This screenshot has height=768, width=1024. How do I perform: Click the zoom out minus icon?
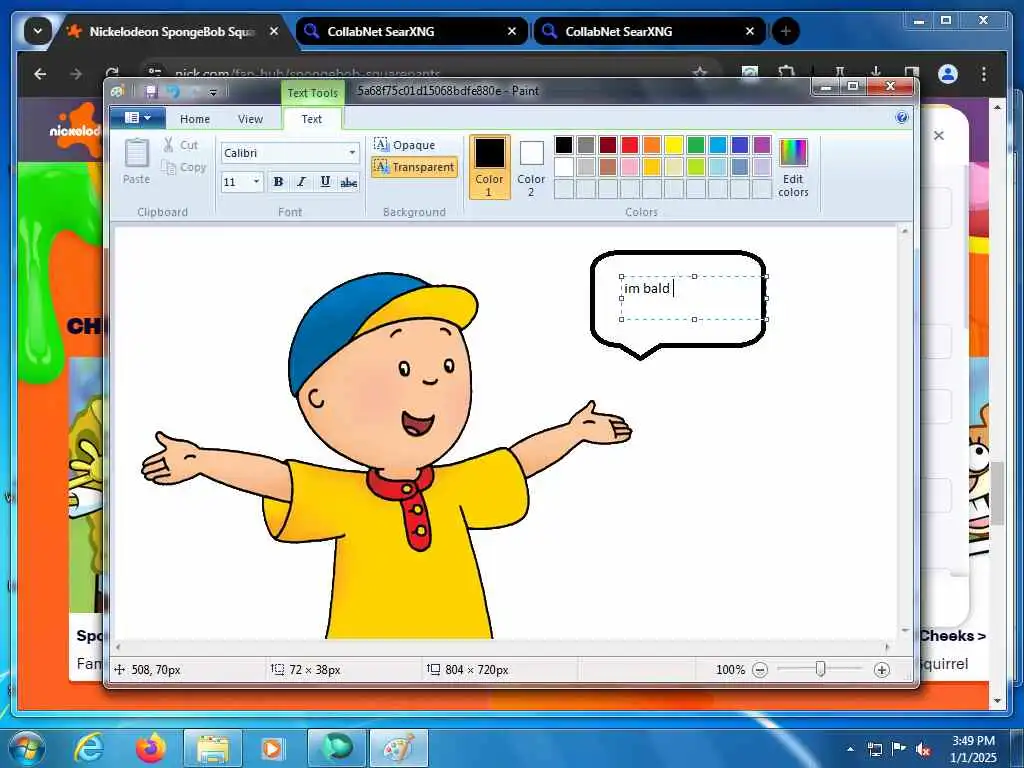(760, 669)
